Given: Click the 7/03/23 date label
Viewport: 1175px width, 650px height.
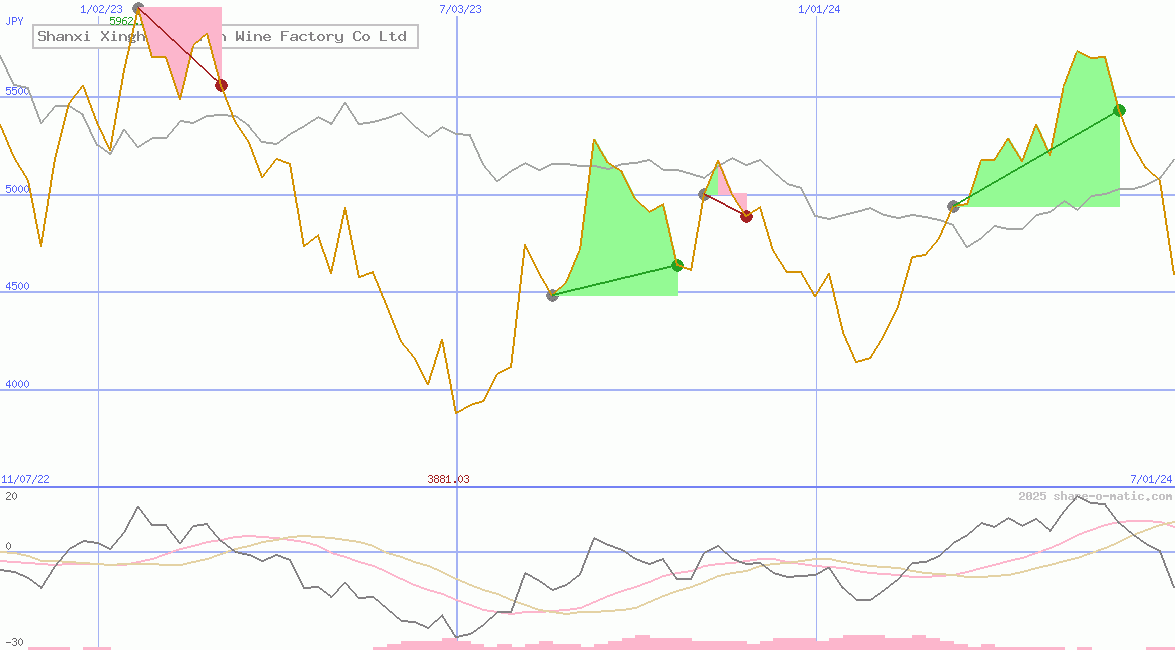Looking at the screenshot, I should (460, 9).
